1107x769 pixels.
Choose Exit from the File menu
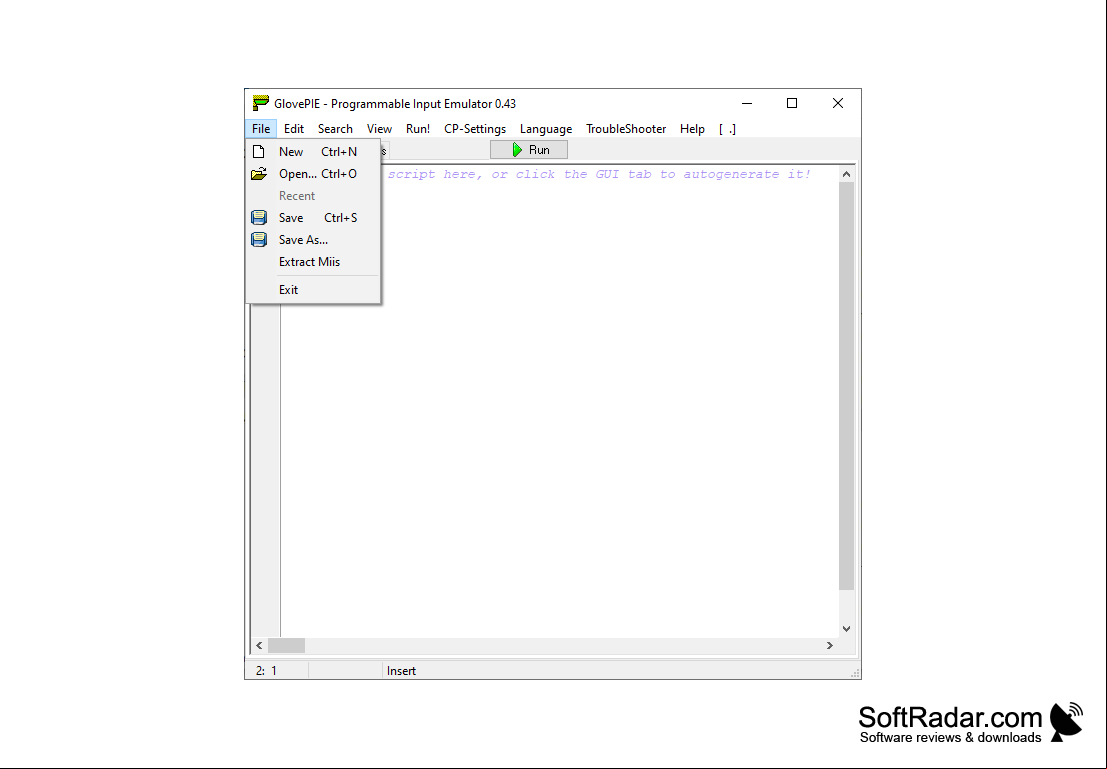click(x=313, y=290)
